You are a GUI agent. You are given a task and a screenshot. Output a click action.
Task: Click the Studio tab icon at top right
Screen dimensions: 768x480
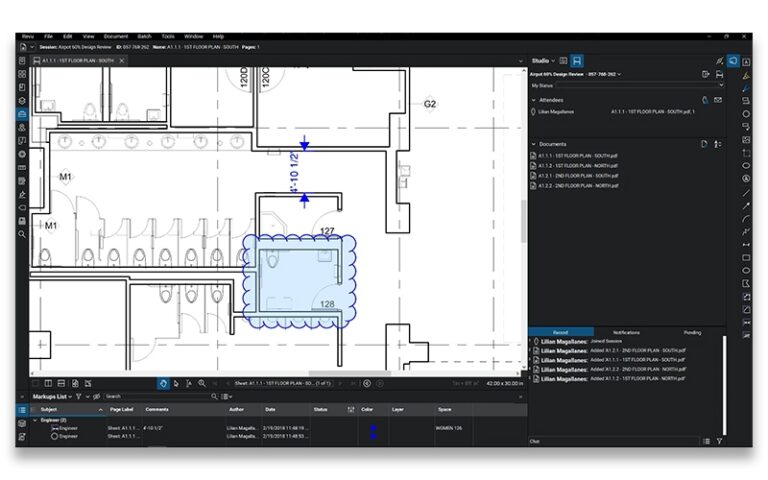[733, 61]
